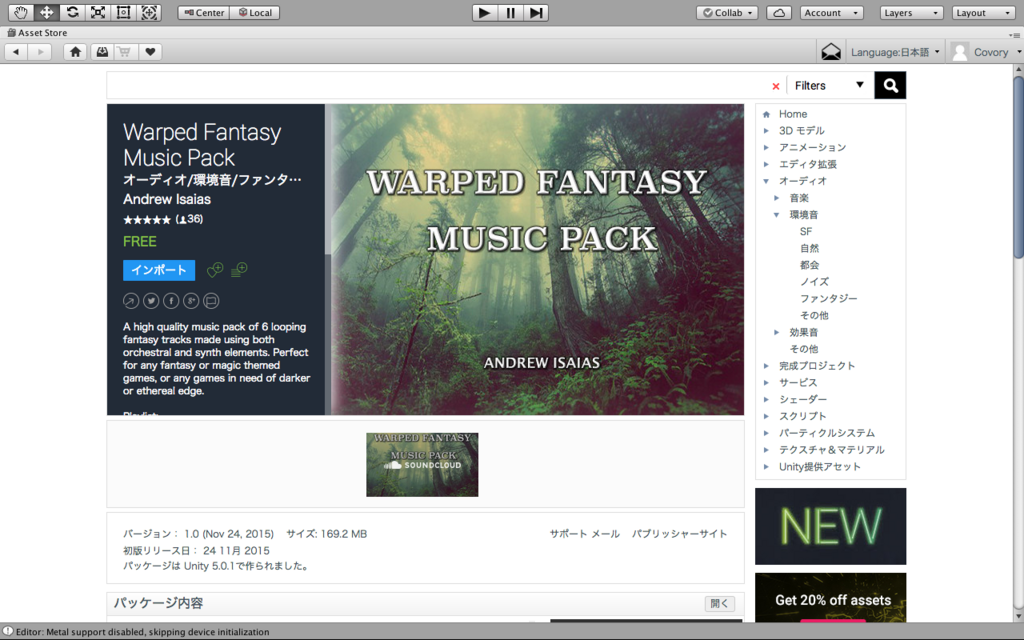Open the Layout dropdown

[x=983, y=12]
